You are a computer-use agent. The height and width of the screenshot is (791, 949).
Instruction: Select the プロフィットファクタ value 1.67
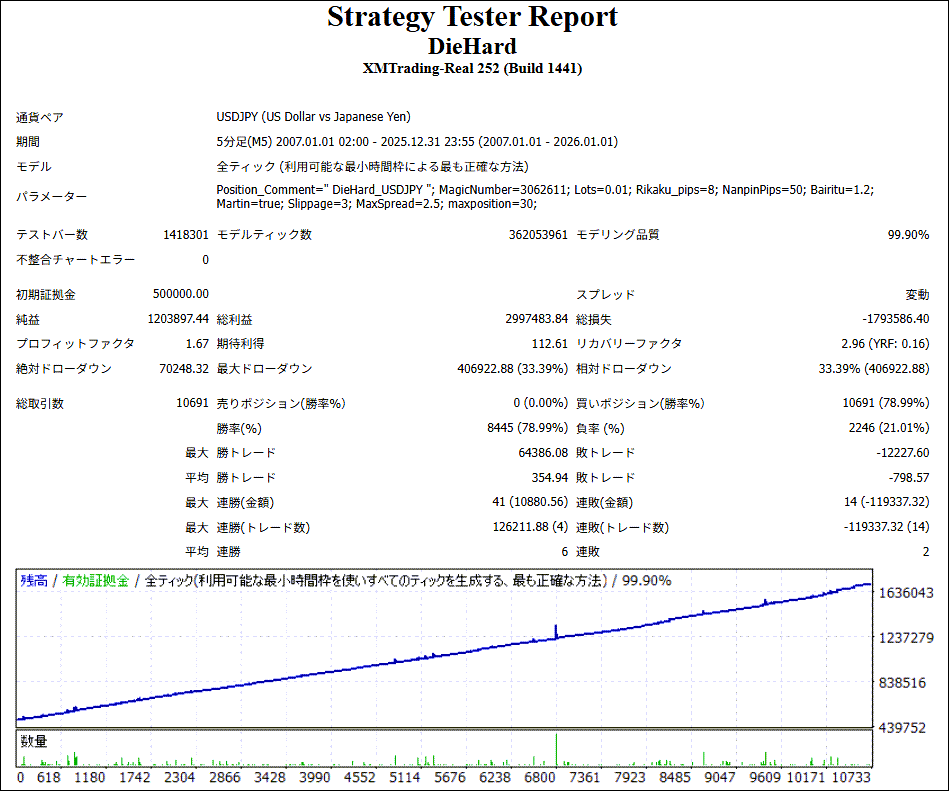click(x=197, y=344)
